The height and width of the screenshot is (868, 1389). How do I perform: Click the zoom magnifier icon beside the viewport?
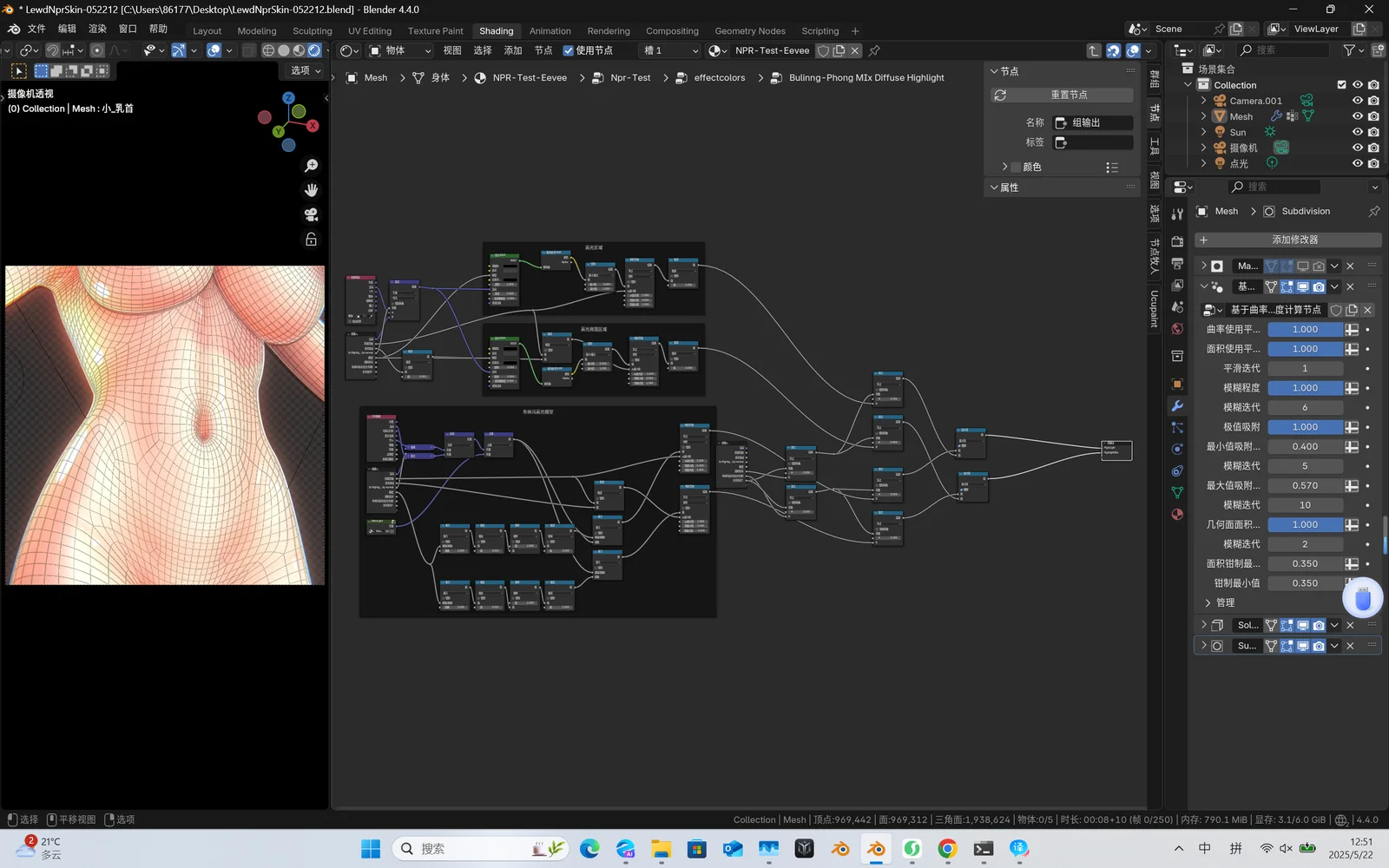[x=311, y=165]
